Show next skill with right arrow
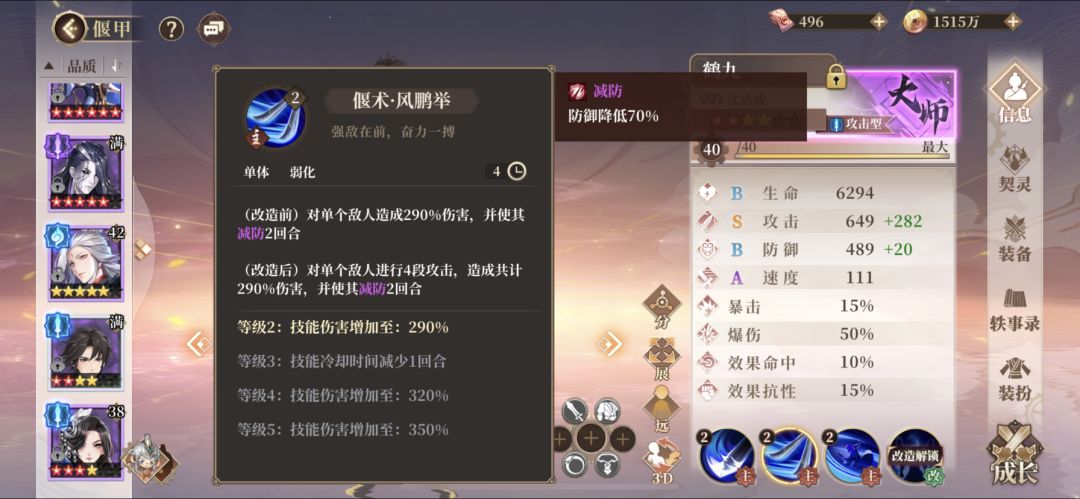This screenshot has height=499, width=1080. [608, 343]
